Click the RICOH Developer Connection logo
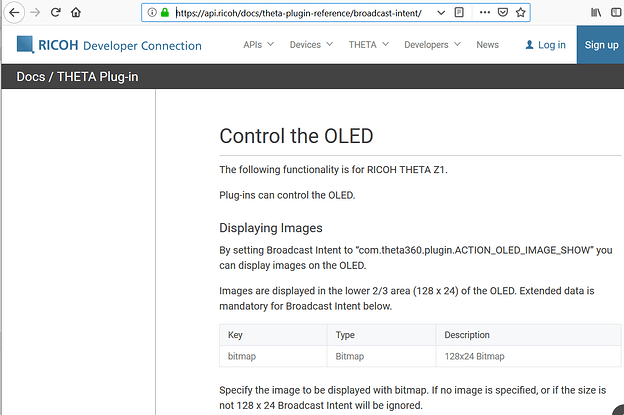Image resolution: width=624 pixels, height=415 pixels. 109,45
